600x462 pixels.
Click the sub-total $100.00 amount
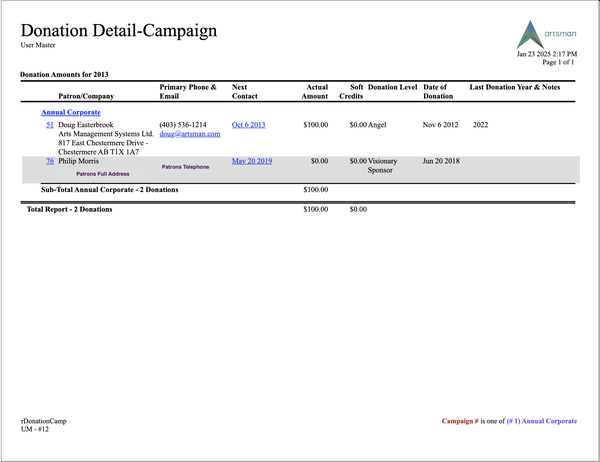click(x=316, y=190)
